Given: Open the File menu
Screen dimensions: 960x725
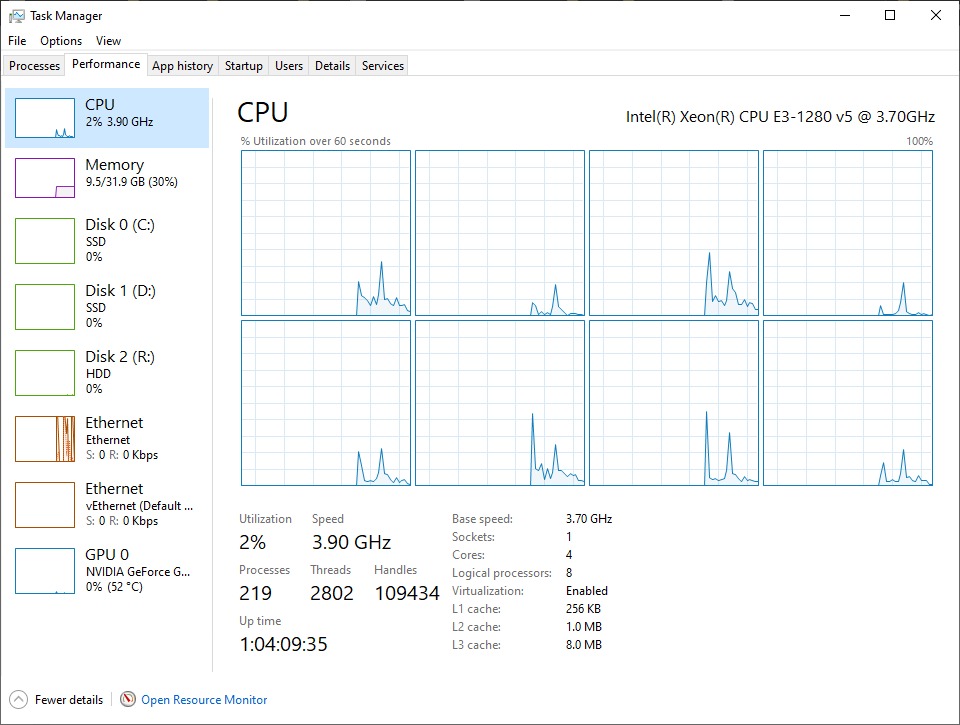Looking at the screenshot, I should [17, 41].
